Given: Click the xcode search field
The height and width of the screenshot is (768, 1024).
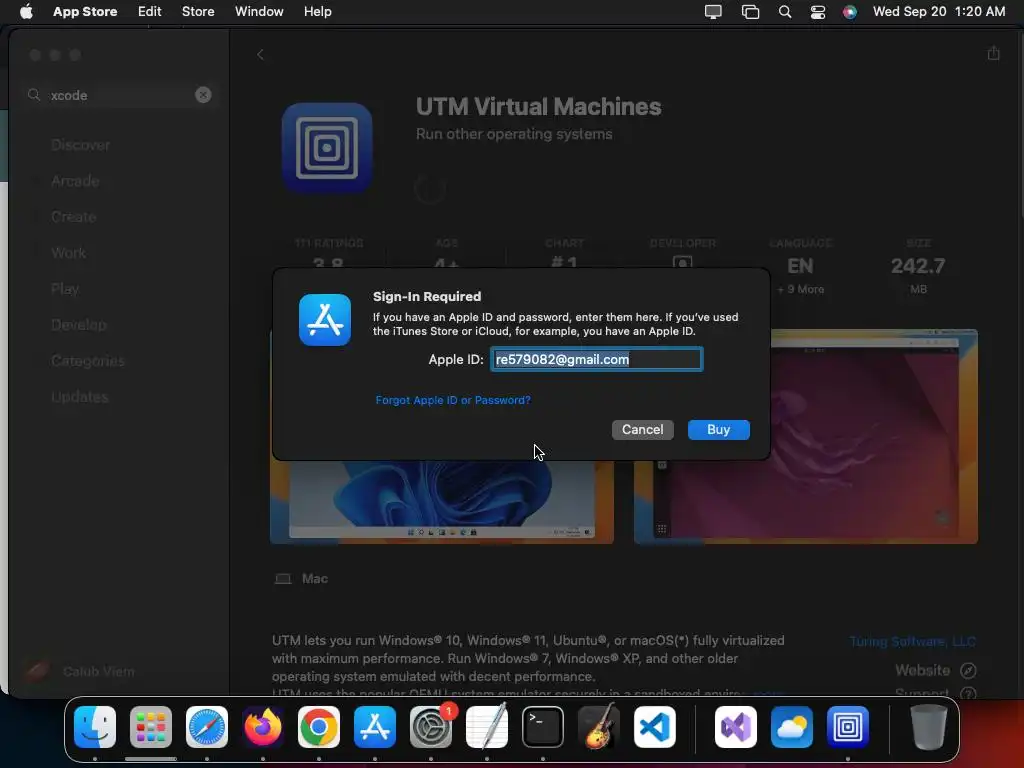Looking at the screenshot, I should tap(120, 95).
